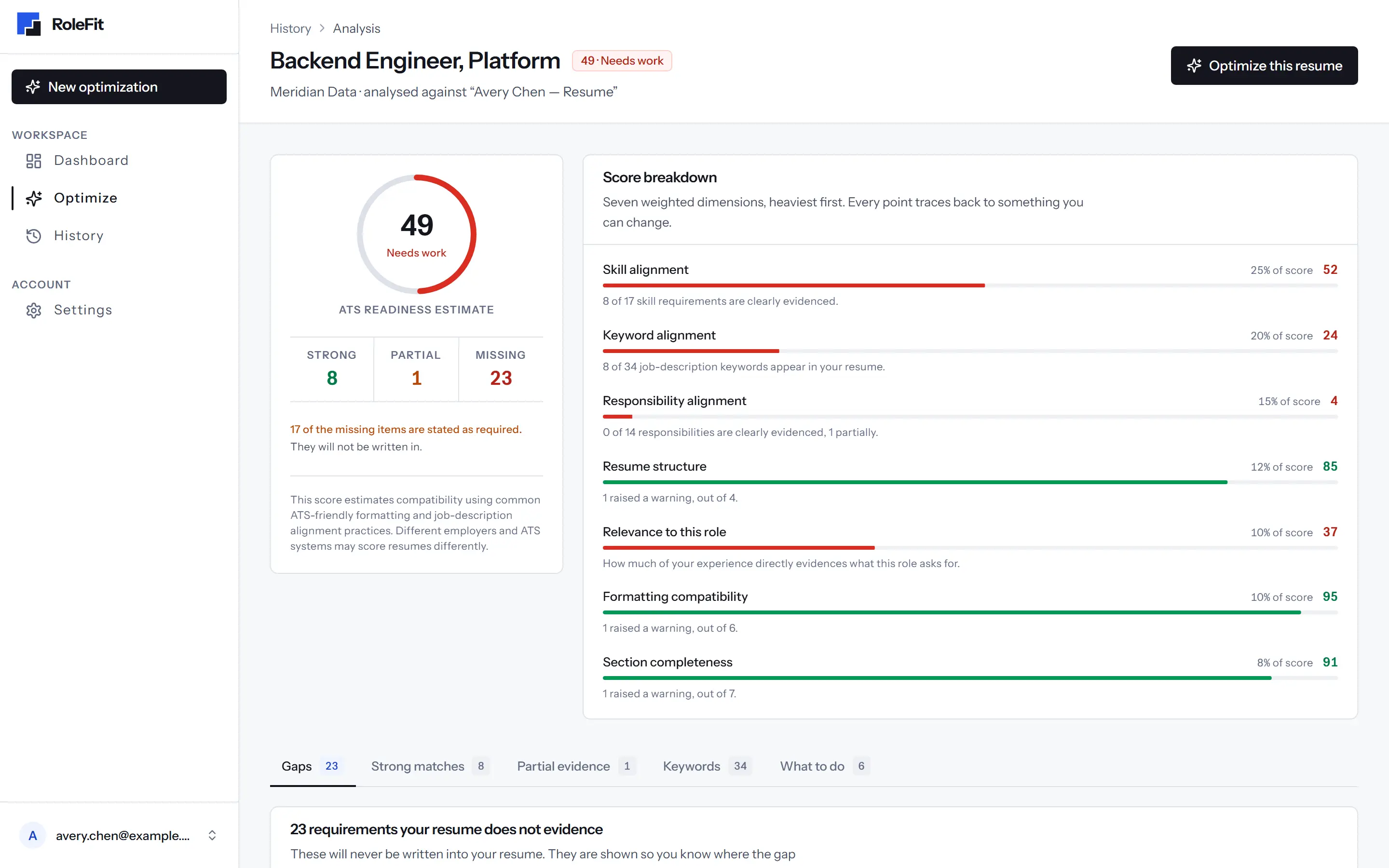Viewport: 1389px width, 868px height.
Task: Click the Formatting compatibility title
Action: click(675, 597)
